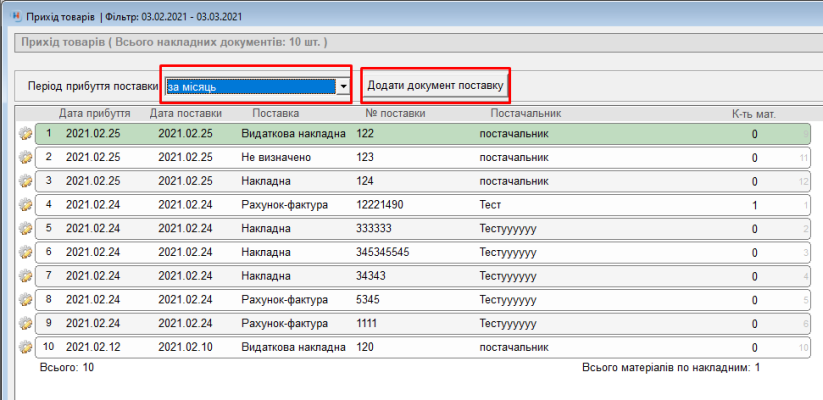
Task: Click 'Додати документ поставку' button
Action: pos(435,86)
